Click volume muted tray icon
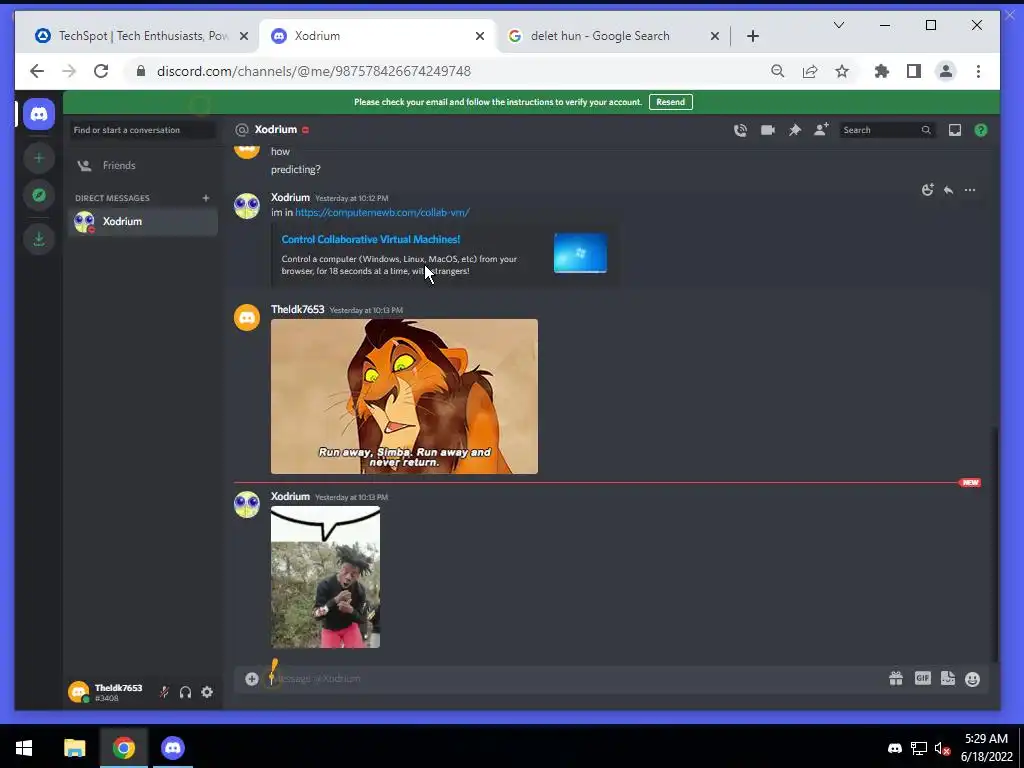 tap(942, 748)
